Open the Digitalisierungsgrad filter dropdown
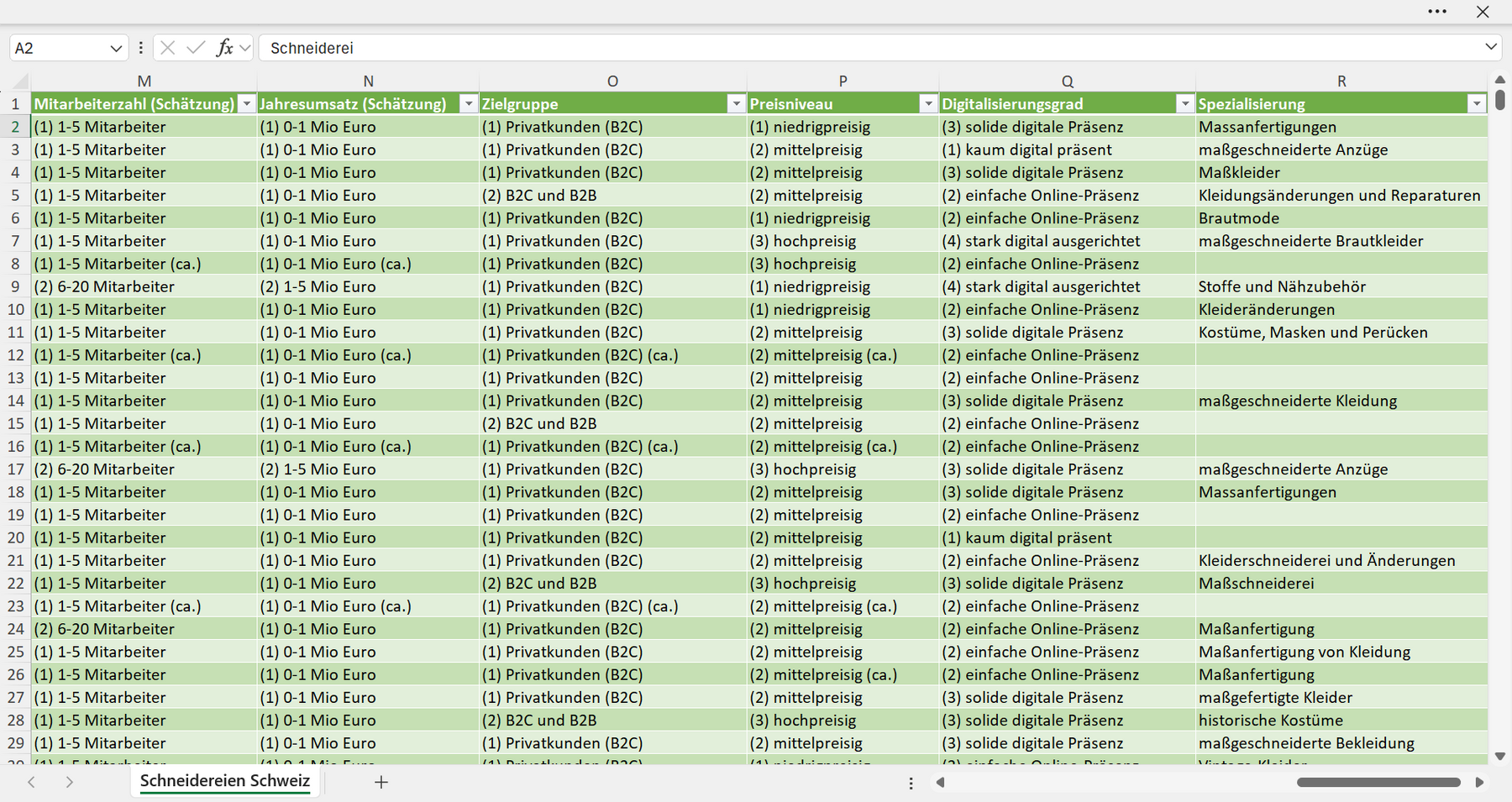1512x802 pixels. pos(1184,103)
